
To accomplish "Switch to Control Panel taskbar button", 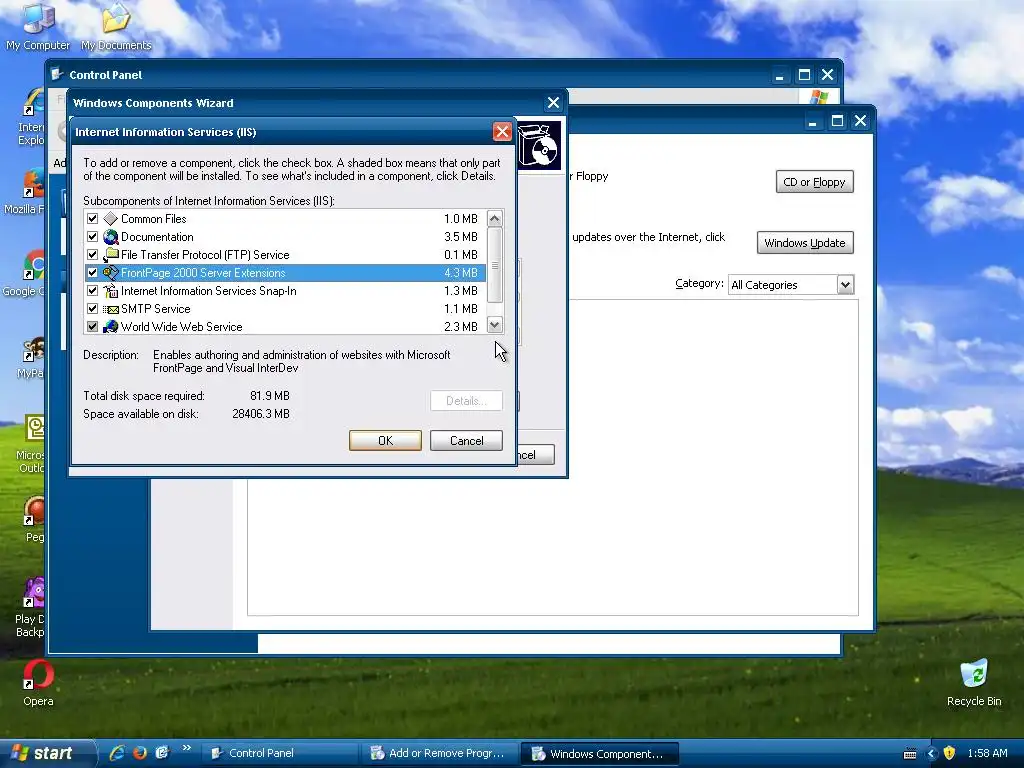I will 280,753.
